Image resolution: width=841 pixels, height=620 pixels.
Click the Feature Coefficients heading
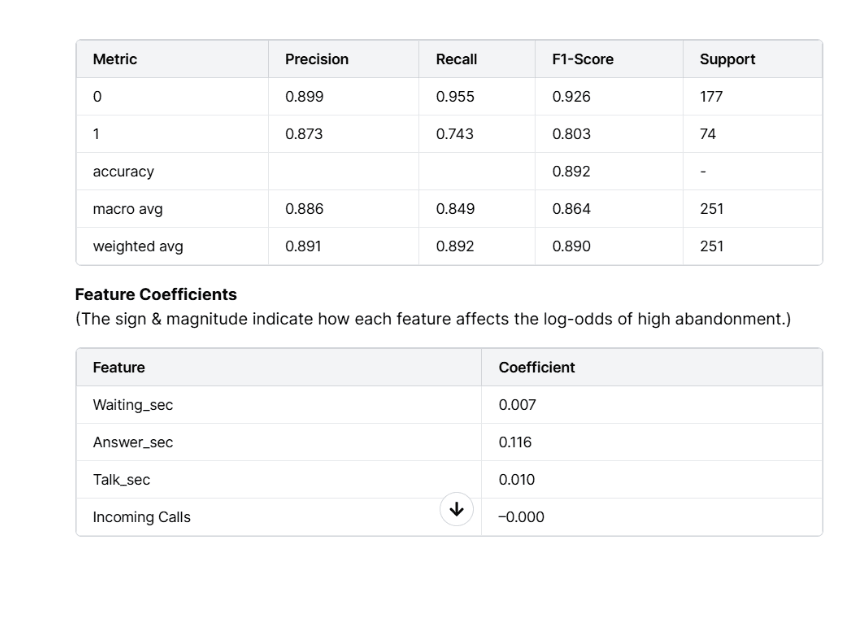click(156, 295)
